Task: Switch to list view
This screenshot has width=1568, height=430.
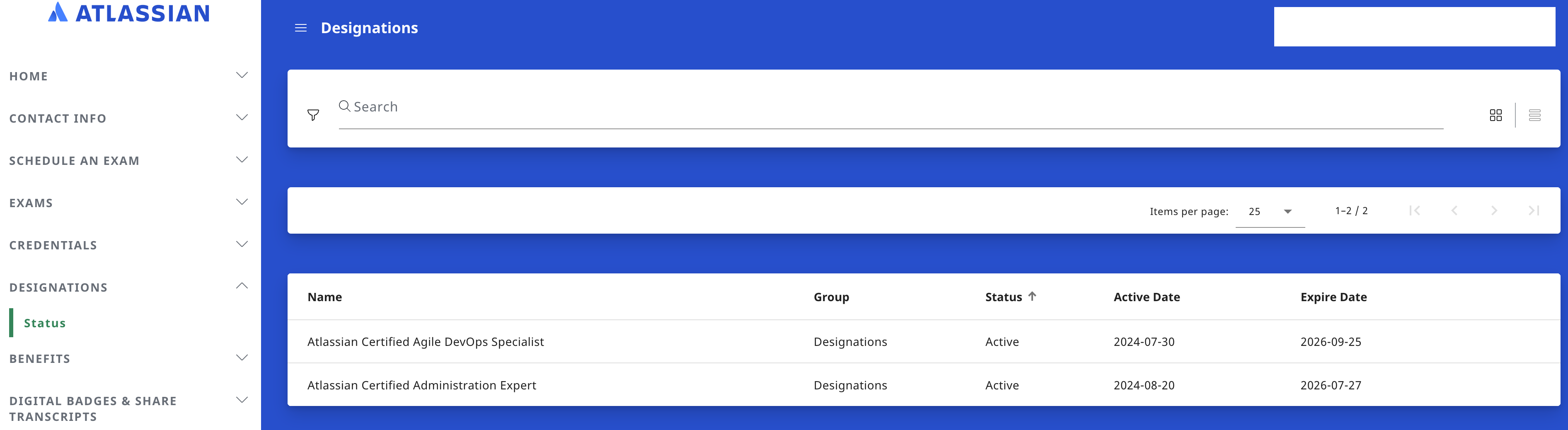Action: point(1534,115)
